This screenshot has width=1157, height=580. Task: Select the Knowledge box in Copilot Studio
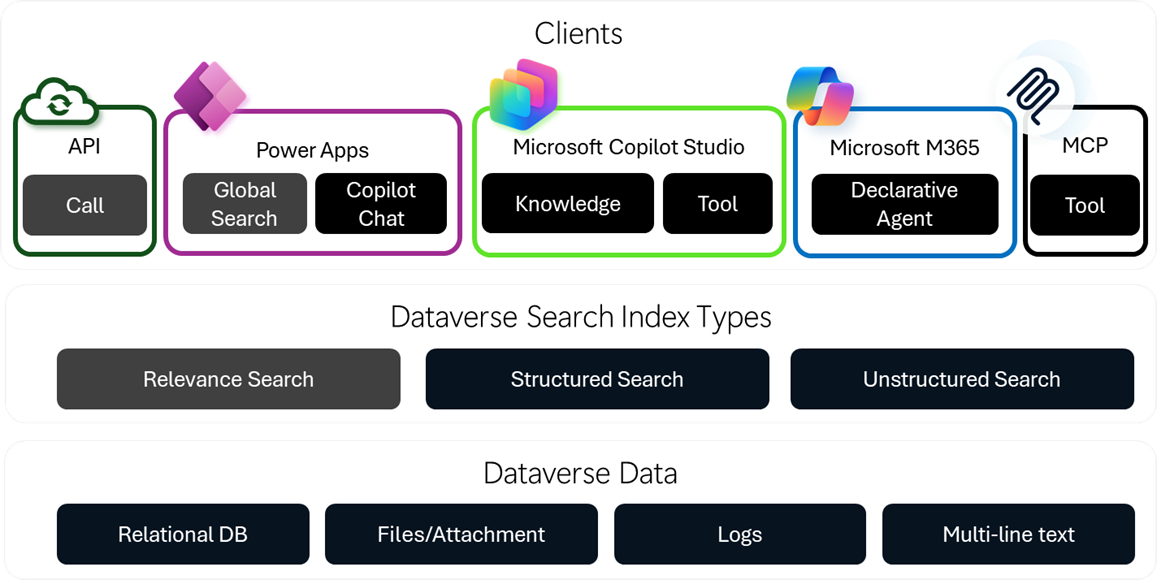pyautogui.click(x=567, y=204)
